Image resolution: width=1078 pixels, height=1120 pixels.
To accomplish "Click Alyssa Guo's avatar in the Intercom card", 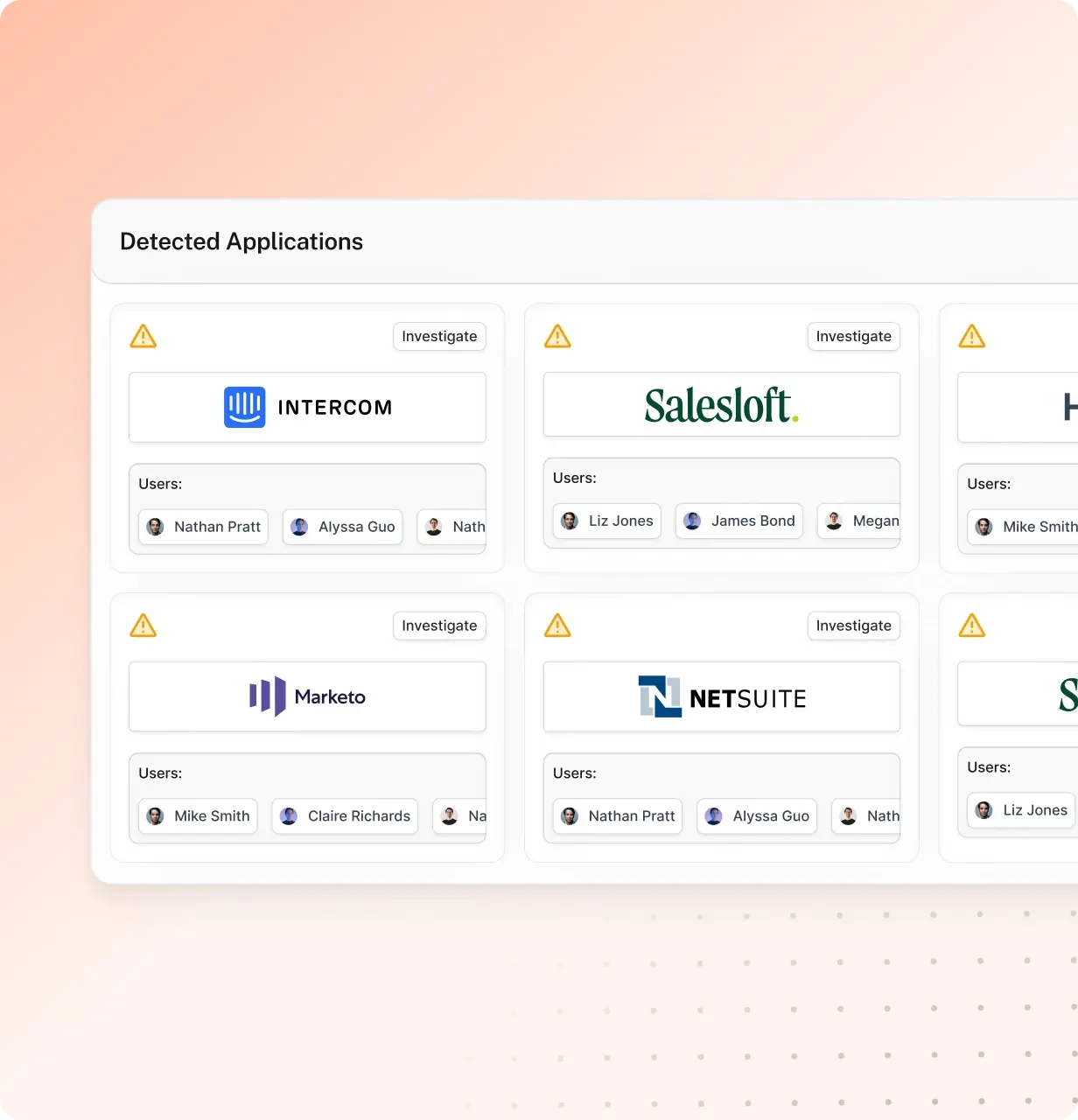I will coord(299,527).
